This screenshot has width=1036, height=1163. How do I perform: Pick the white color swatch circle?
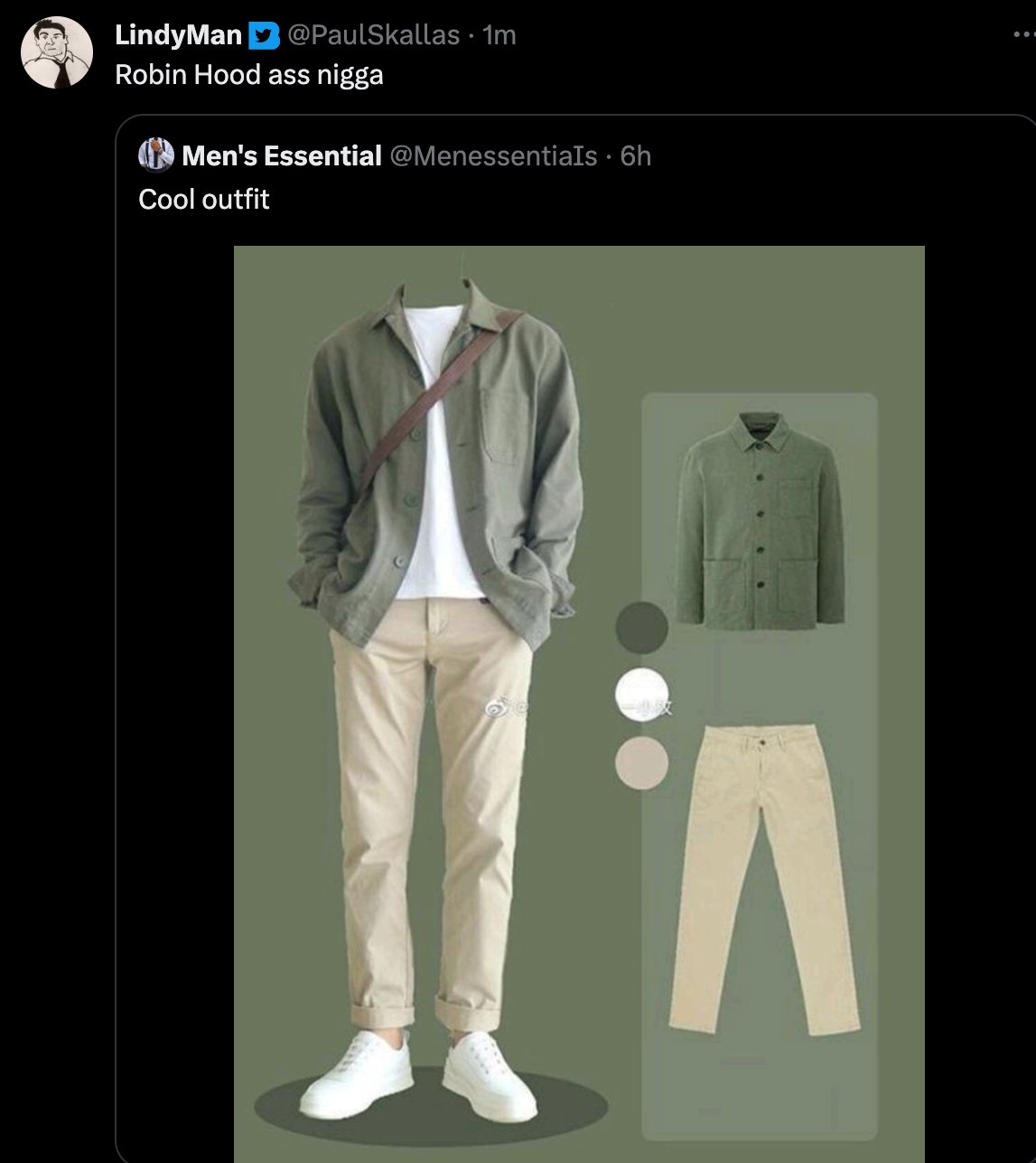pyautogui.click(x=641, y=694)
